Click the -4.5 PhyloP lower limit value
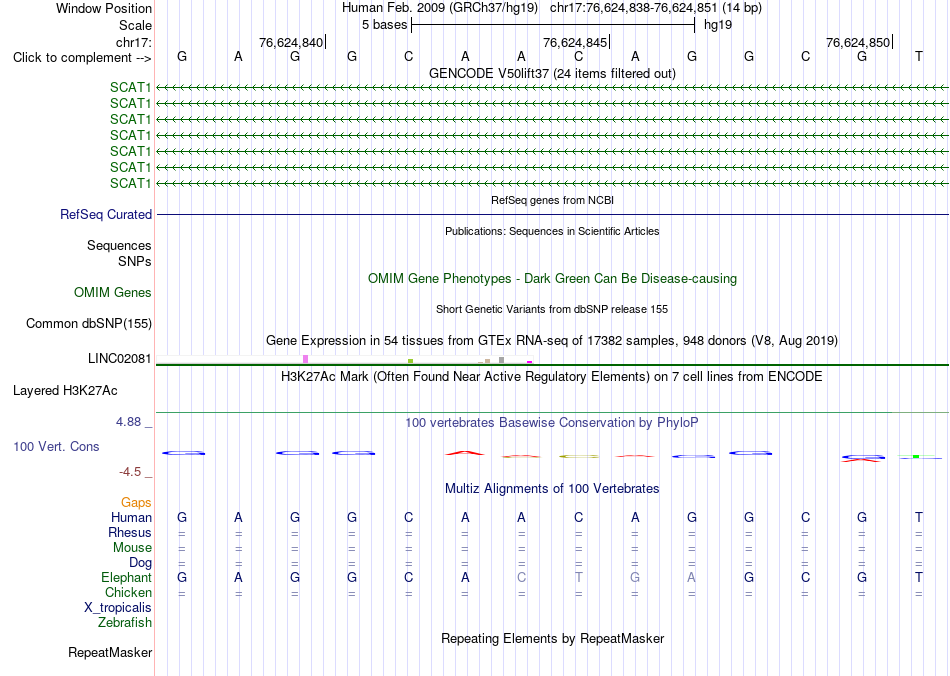The width and height of the screenshot is (950, 676). [130, 471]
